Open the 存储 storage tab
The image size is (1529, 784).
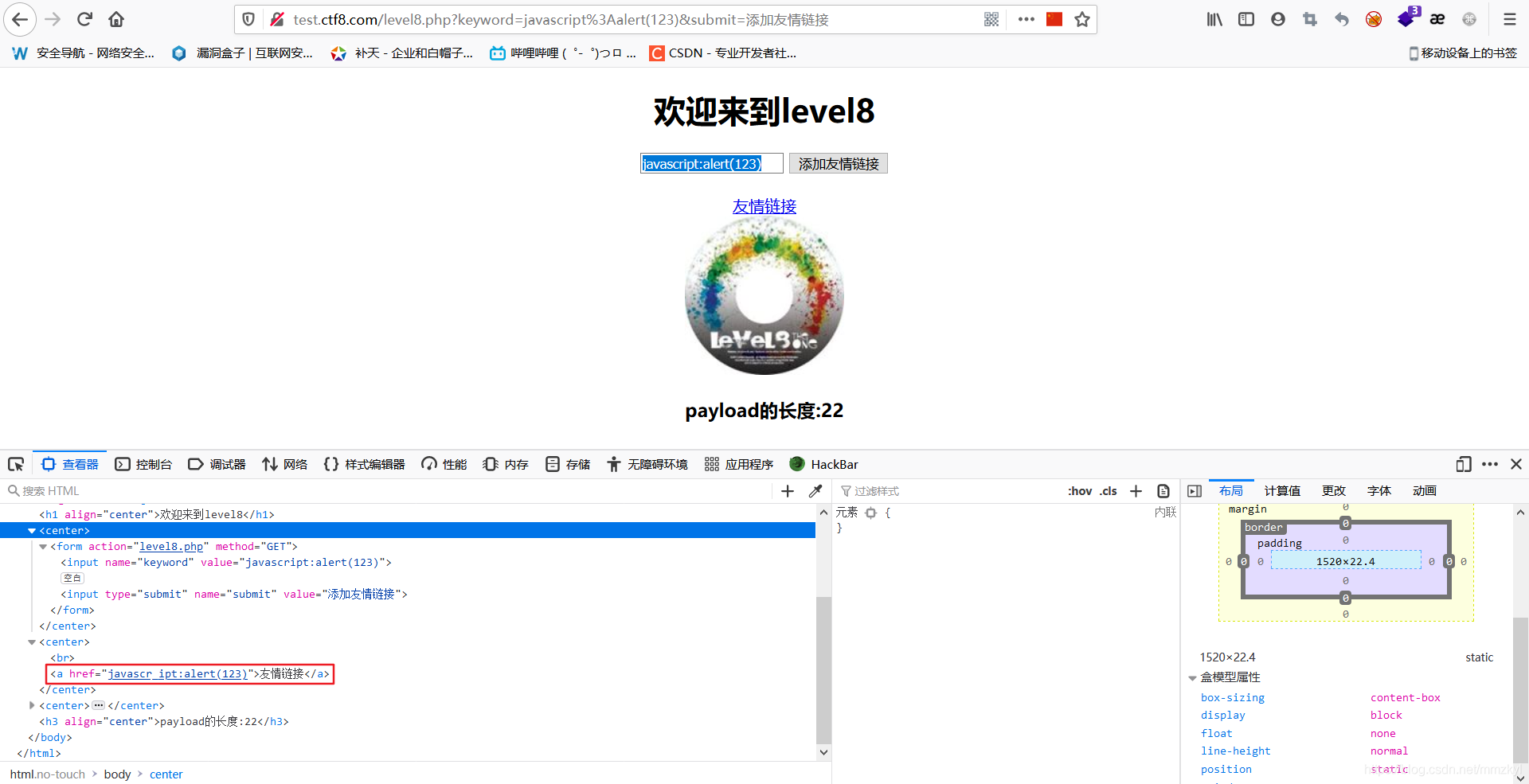tap(568, 464)
